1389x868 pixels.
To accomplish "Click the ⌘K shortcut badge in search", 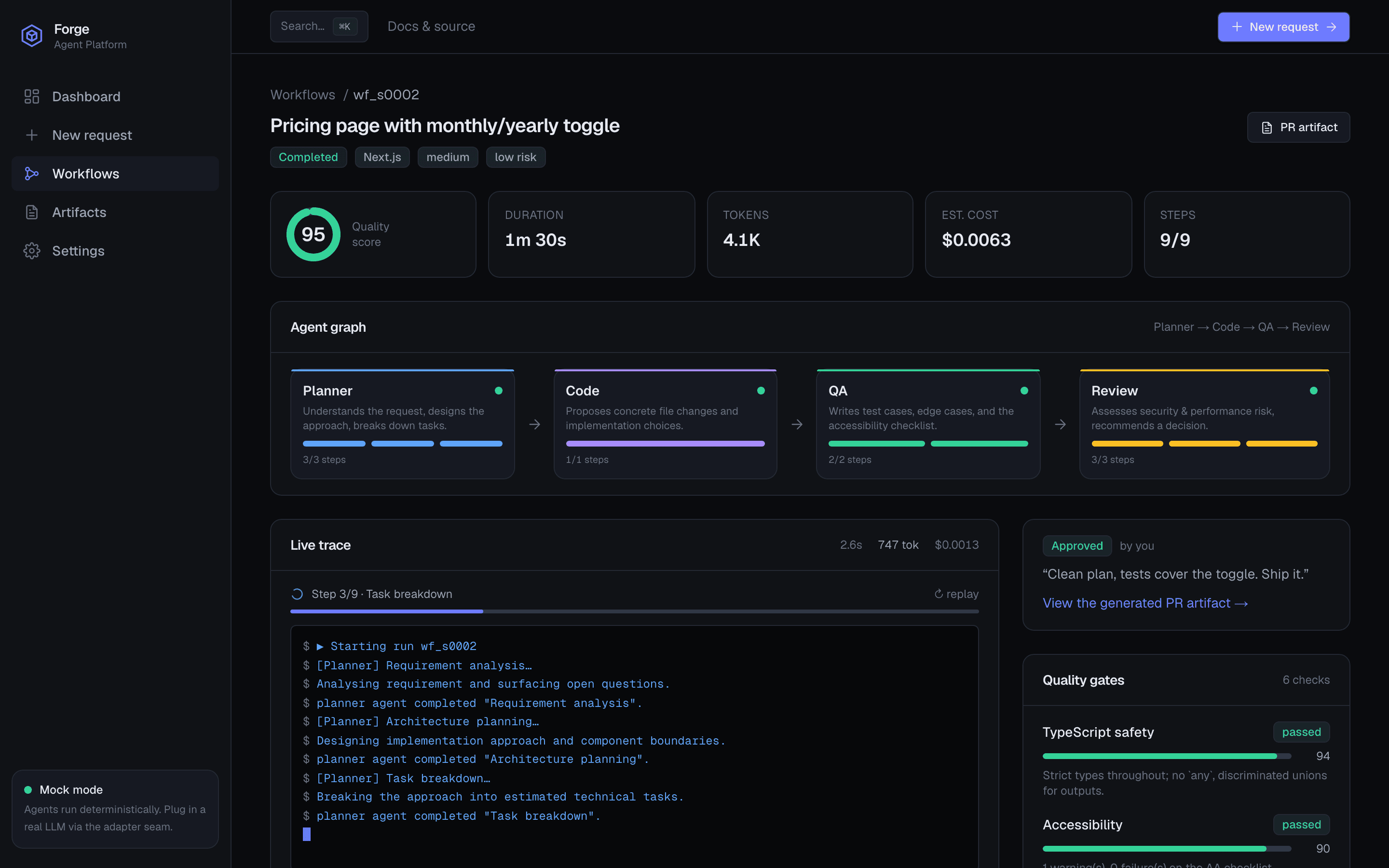I will coord(344,27).
